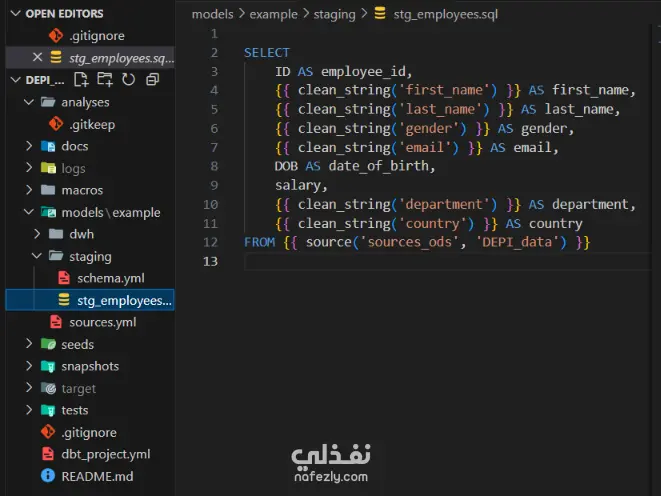Click the dbt_project.yml file icon
661x496 pixels.
click(x=48, y=453)
